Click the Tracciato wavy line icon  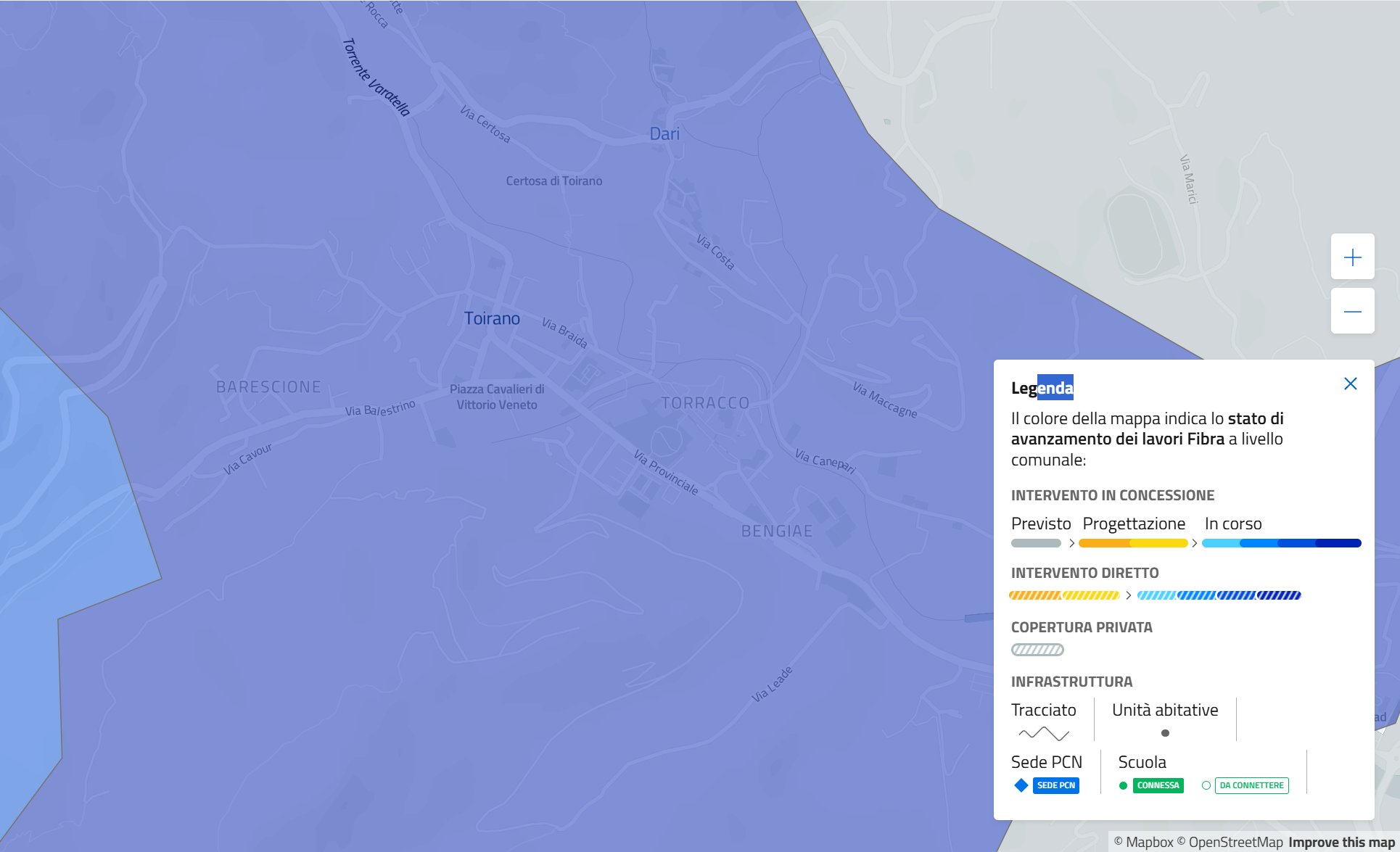[1043, 733]
